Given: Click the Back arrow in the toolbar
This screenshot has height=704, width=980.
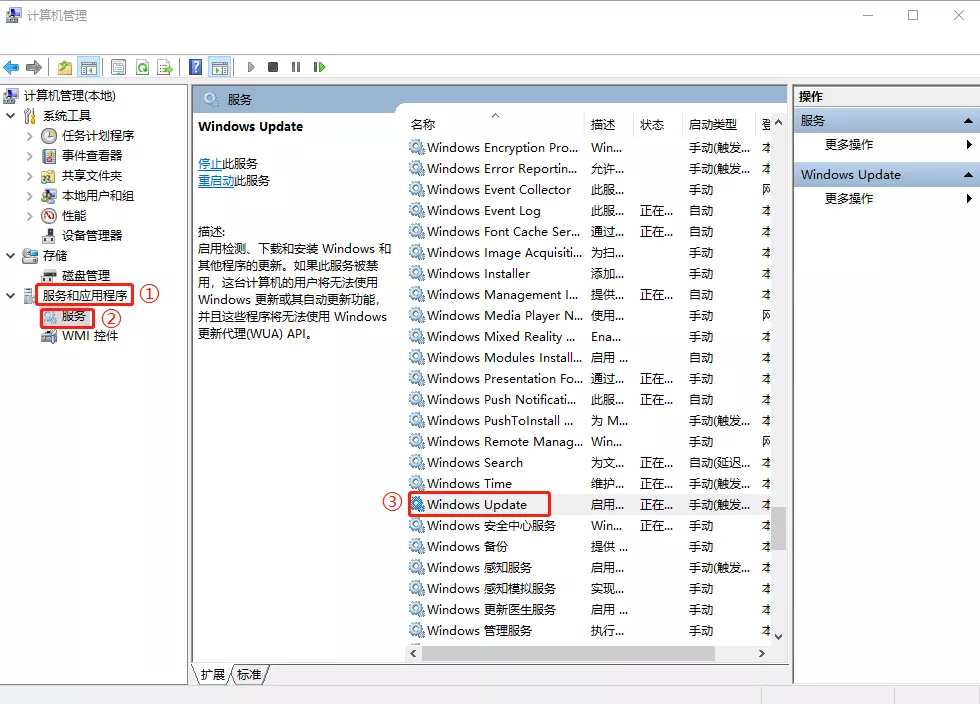Looking at the screenshot, I should [11, 67].
